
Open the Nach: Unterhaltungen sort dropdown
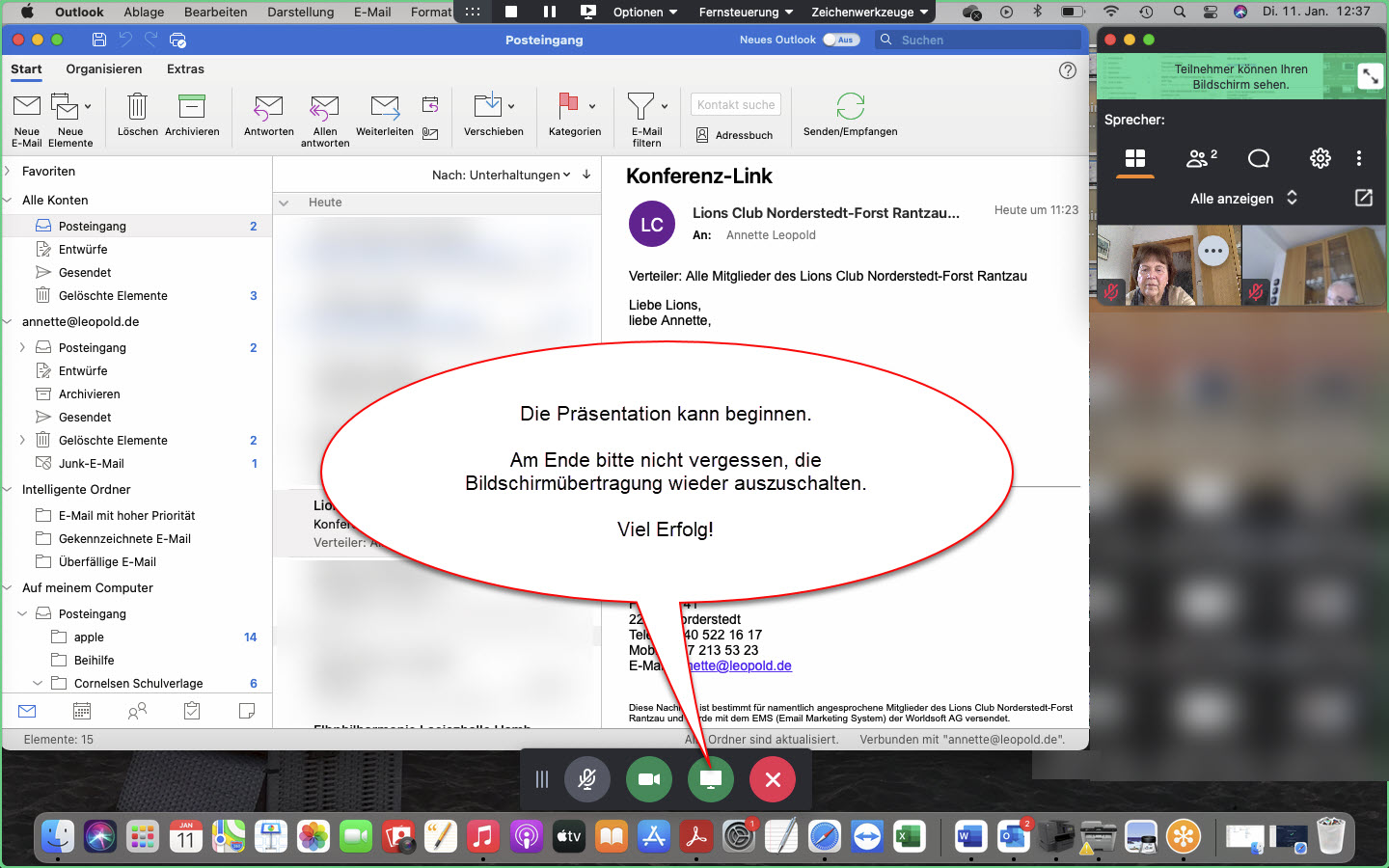[502, 175]
